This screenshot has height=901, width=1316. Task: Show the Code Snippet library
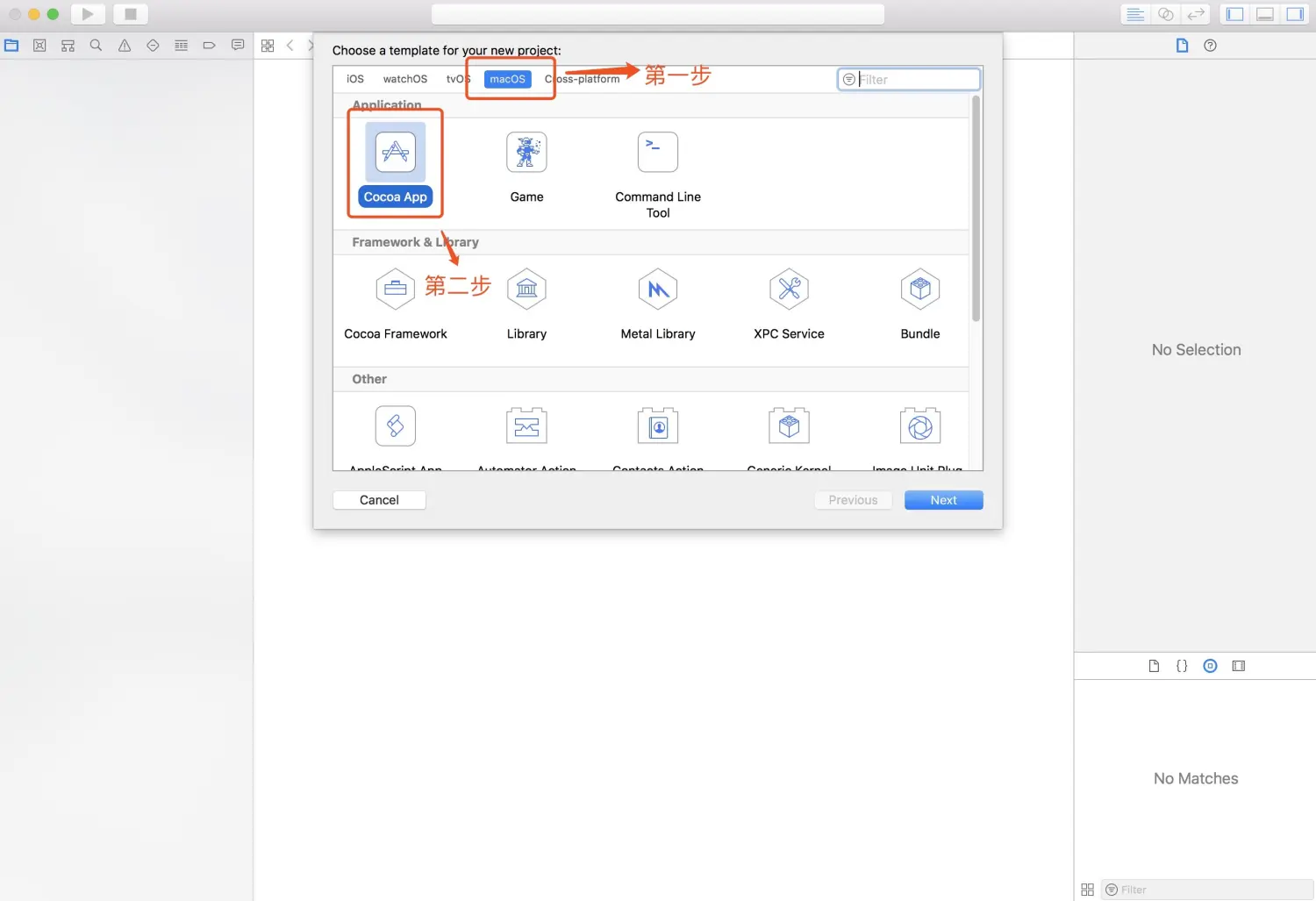point(1182,666)
